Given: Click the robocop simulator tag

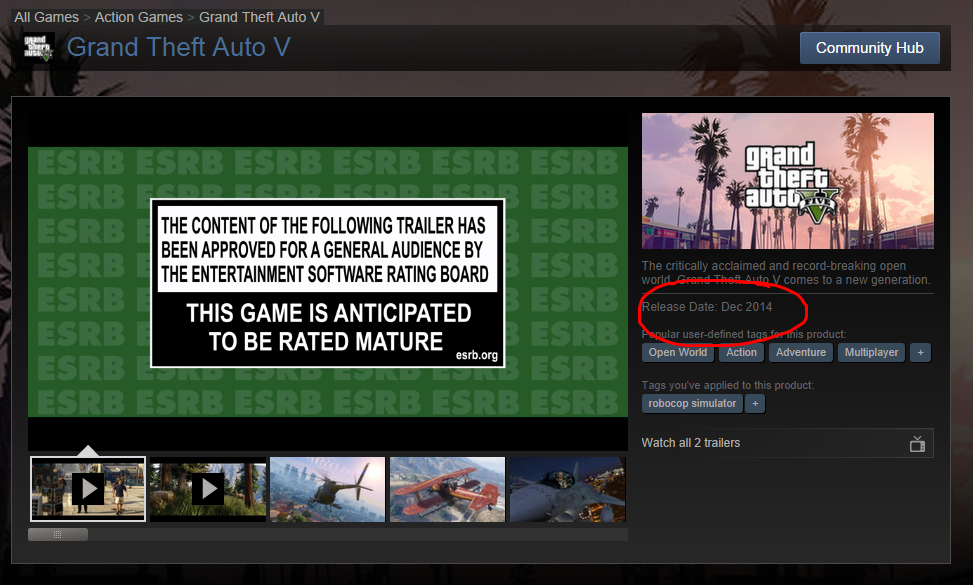Looking at the screenshot, I should 692,403.
